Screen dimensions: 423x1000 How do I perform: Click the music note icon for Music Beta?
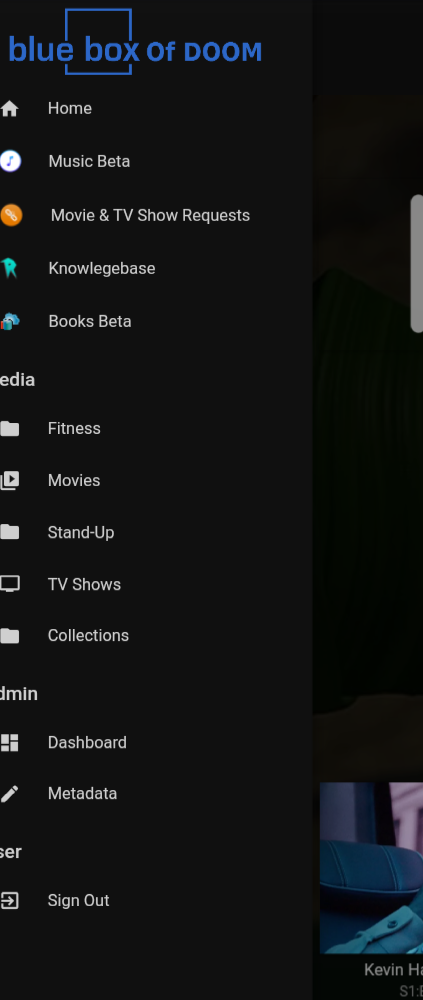[10, 161]
